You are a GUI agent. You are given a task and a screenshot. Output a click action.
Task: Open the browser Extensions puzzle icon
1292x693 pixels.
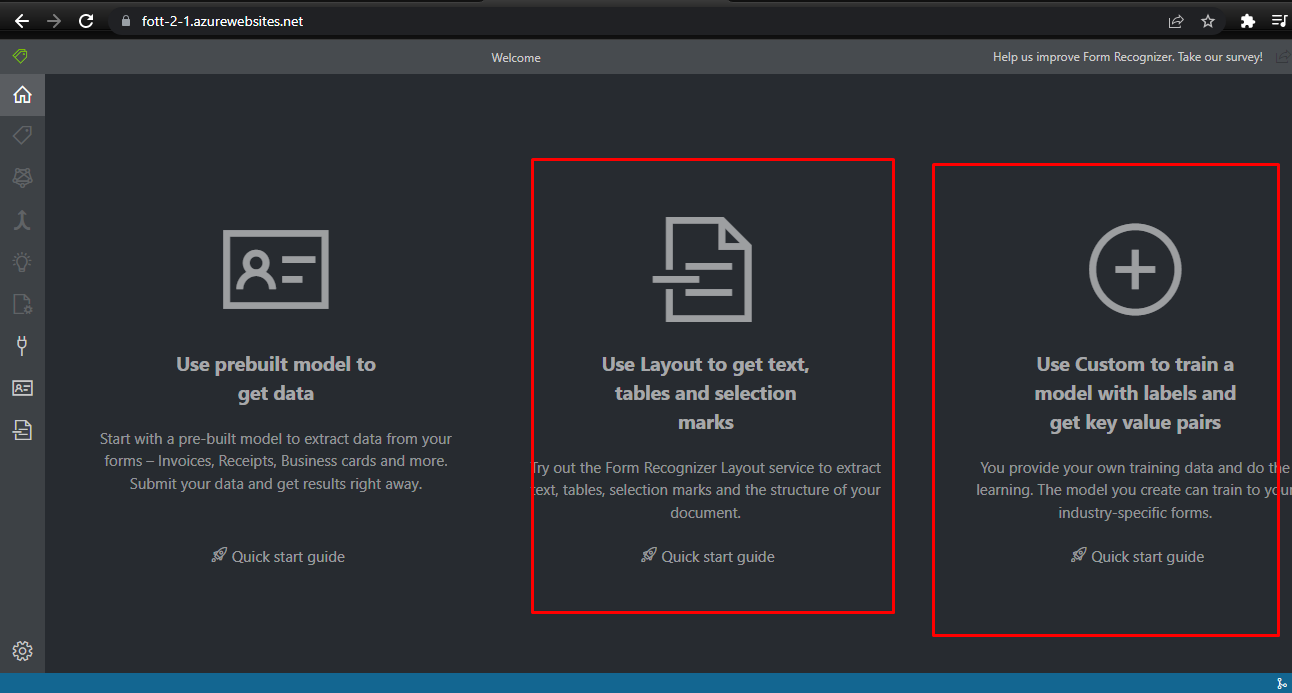click(x=1246, y=20)
